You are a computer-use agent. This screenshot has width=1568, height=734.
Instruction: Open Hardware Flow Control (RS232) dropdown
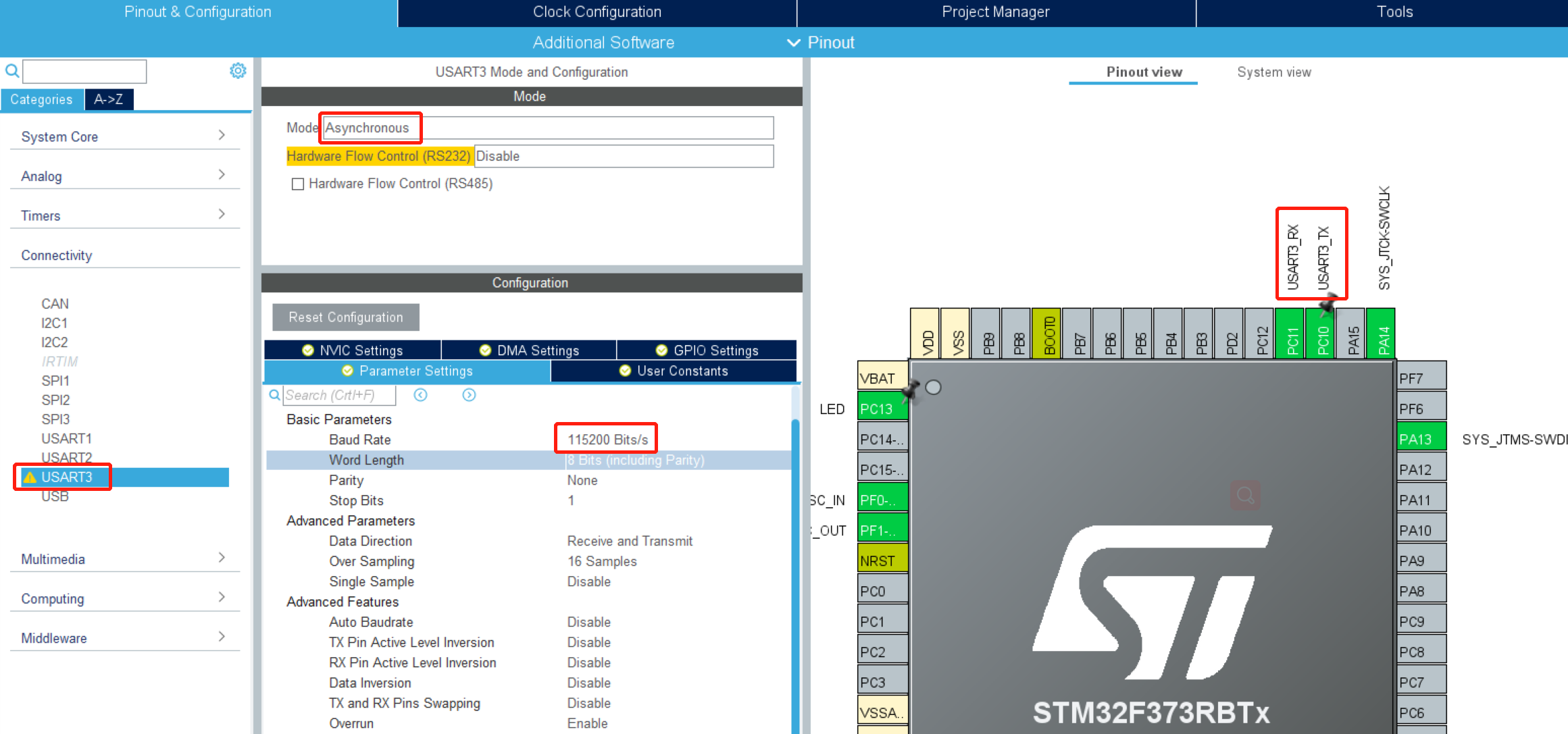click(623, 156)
